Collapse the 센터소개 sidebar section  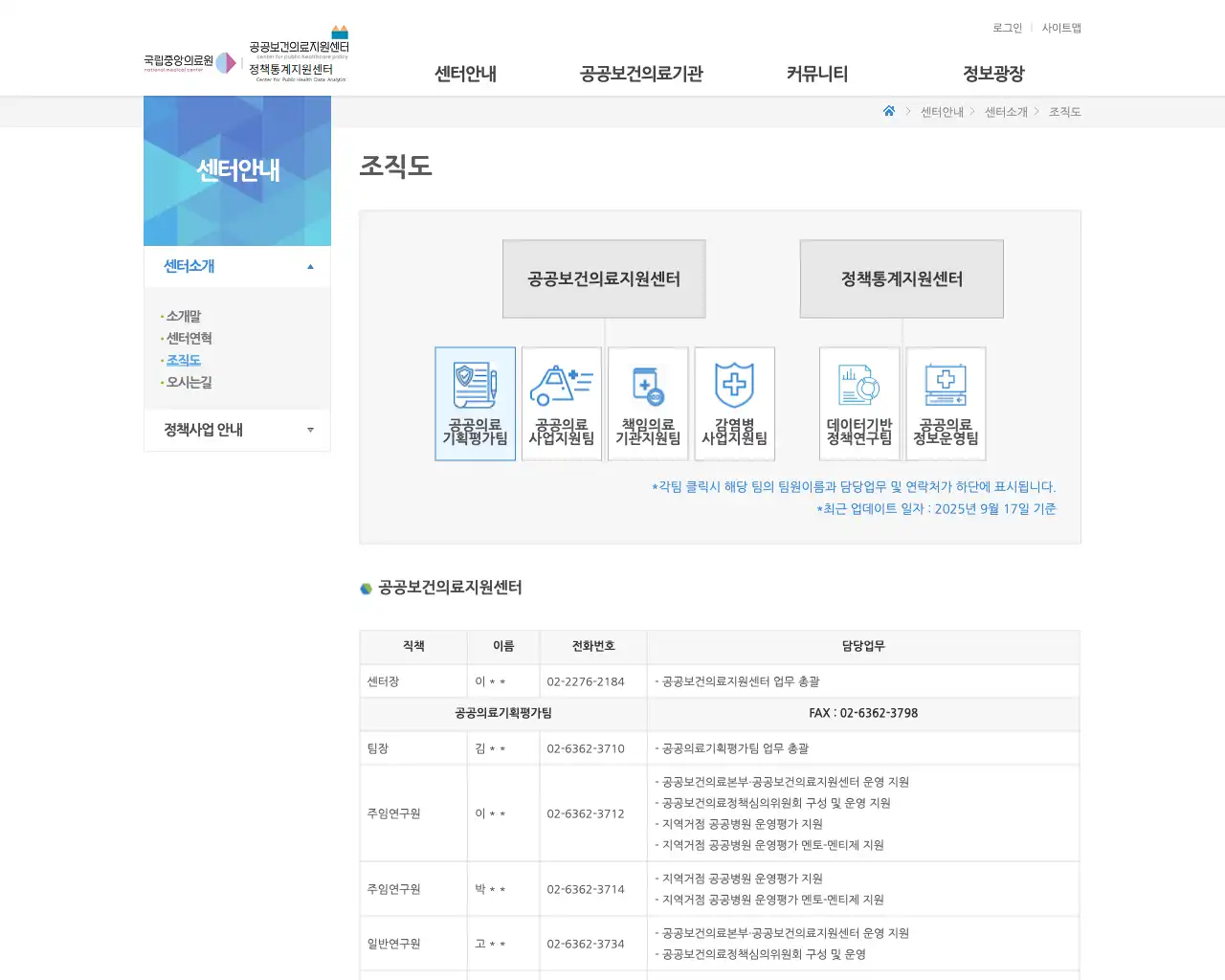click(237, 267)
